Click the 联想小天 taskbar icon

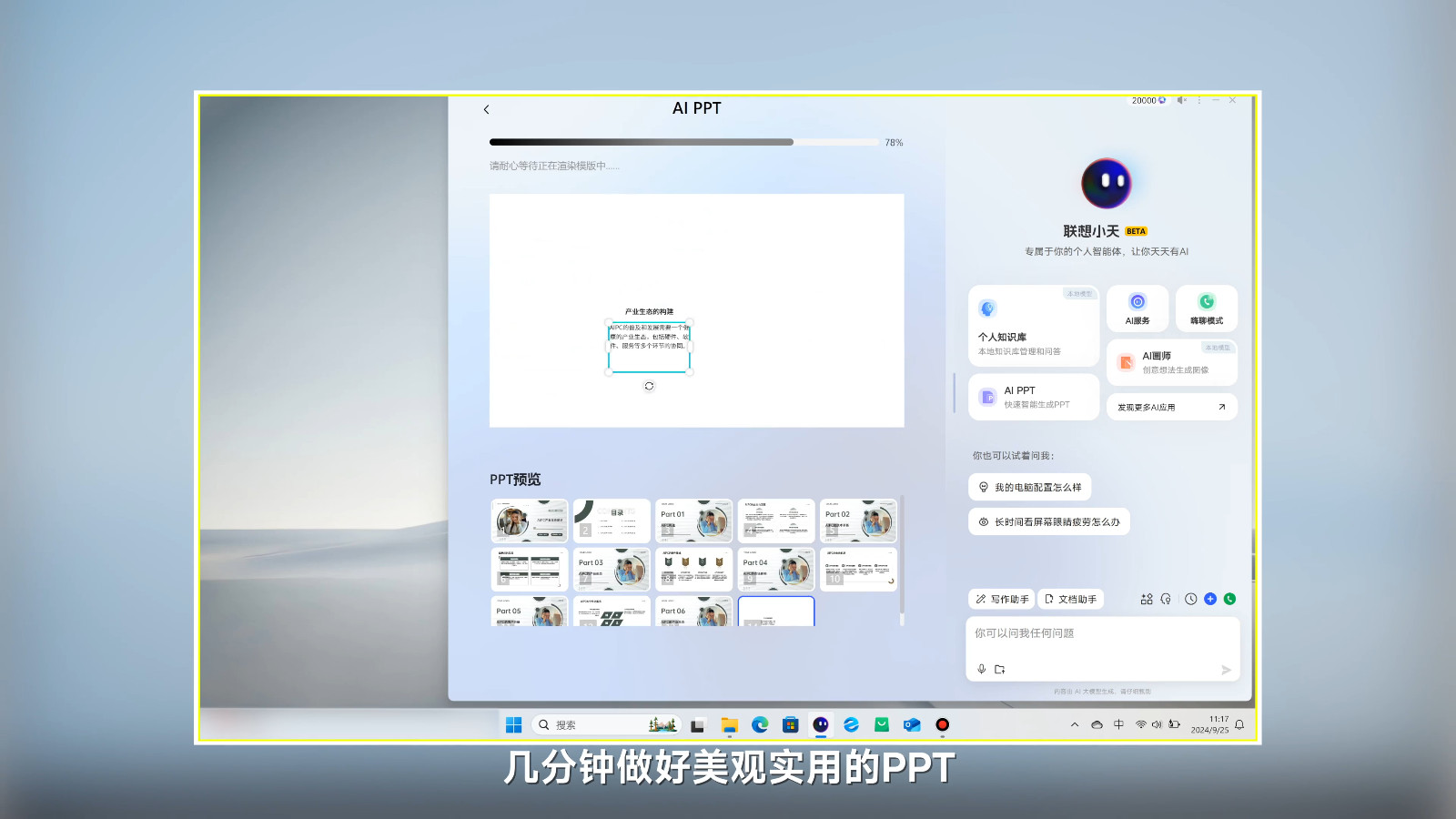pos(821,724)
